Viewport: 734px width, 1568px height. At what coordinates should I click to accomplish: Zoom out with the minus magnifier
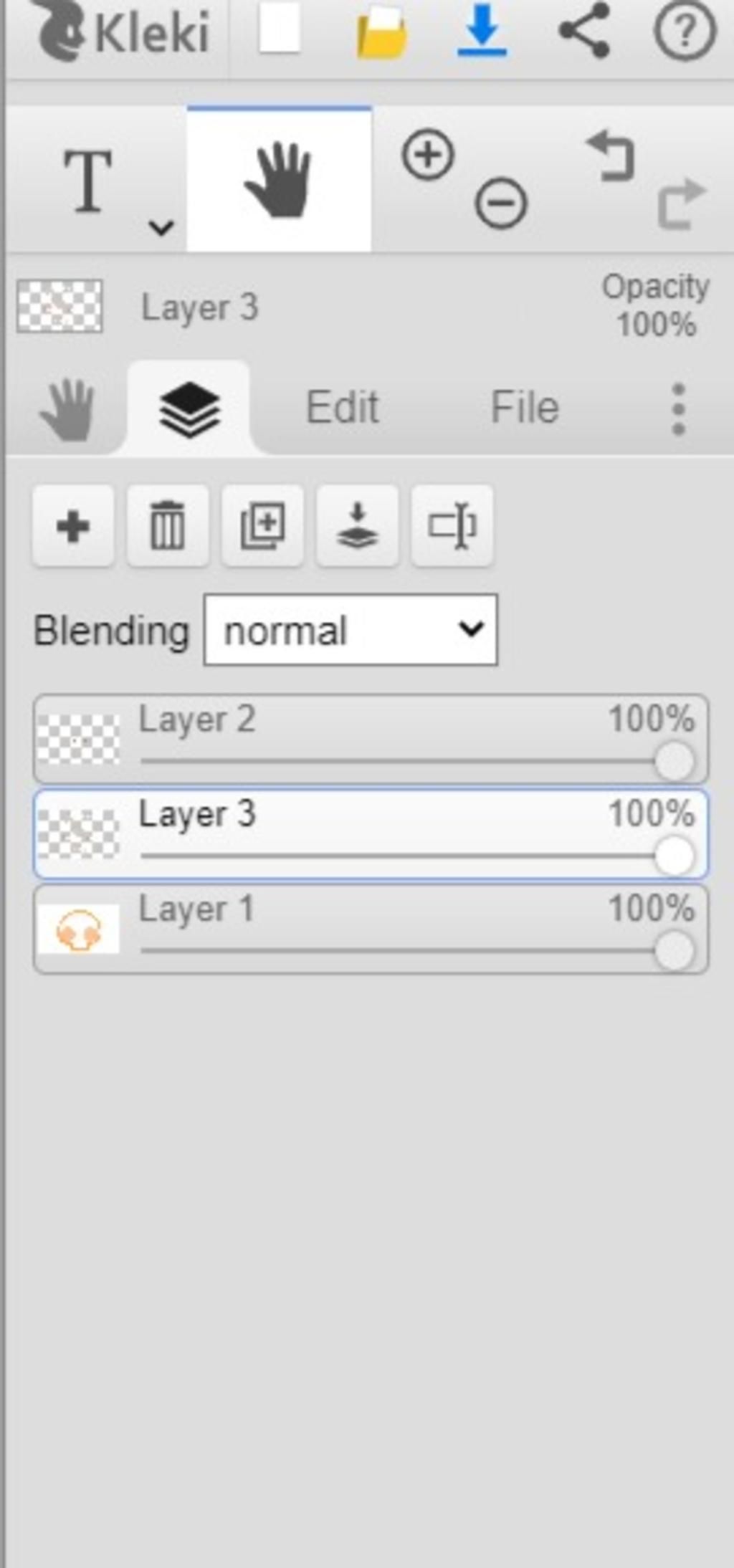point(501,204)
